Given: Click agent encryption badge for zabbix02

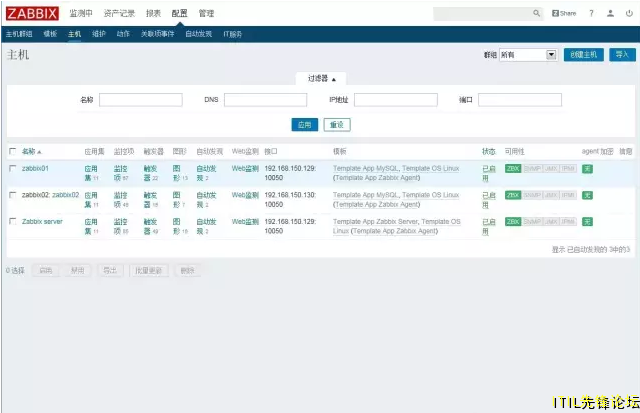Looking at the screenshot, I should (587, 195).
